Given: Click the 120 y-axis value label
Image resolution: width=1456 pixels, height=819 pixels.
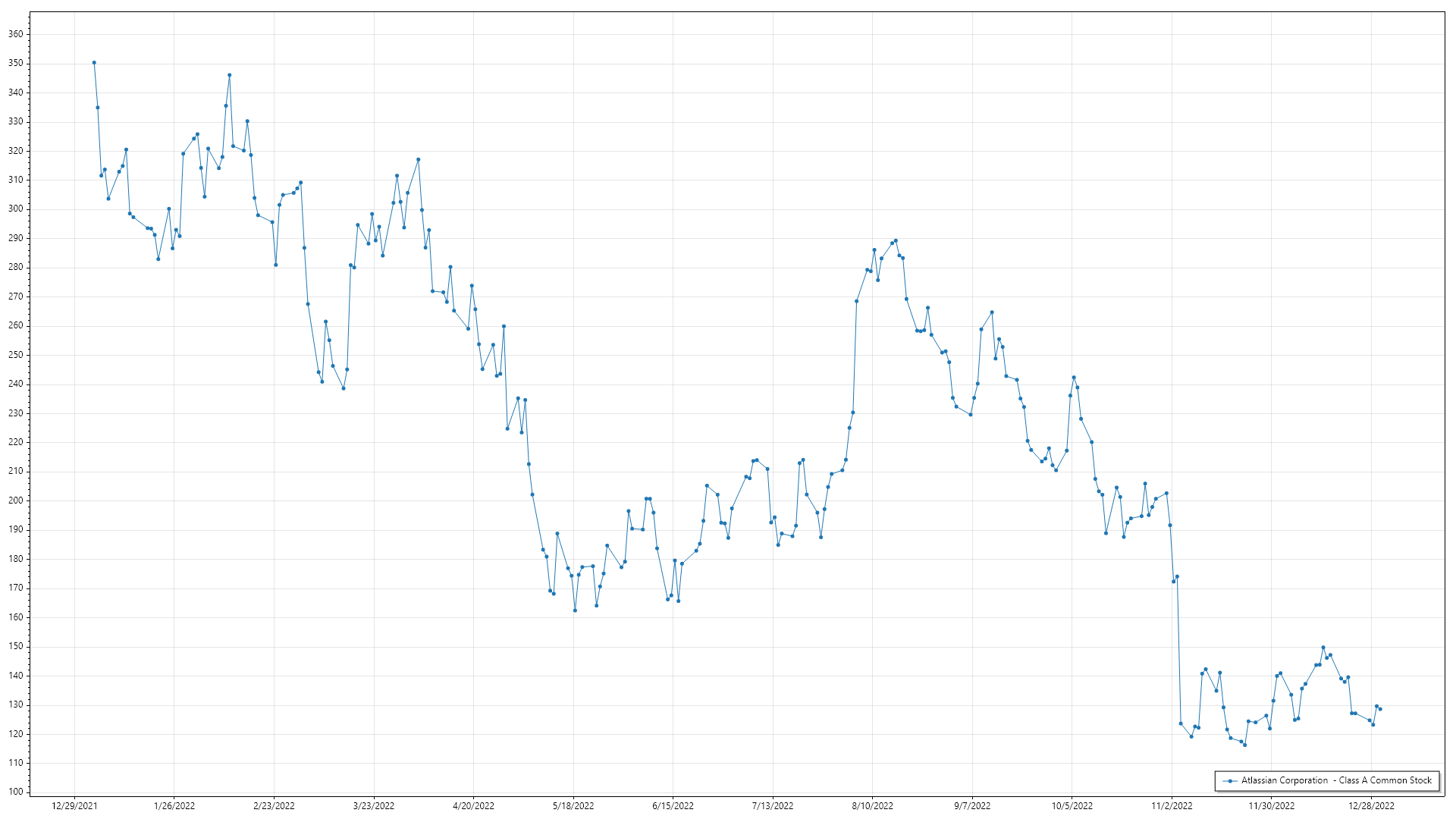Looking at the screenshot, I should (16, 734).
